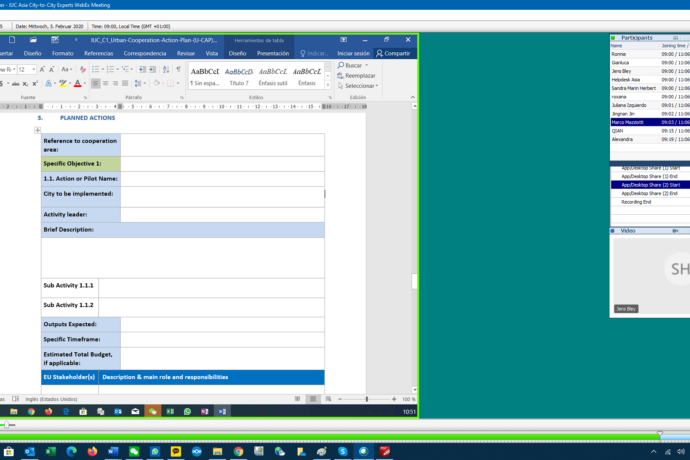Viewport: 690px width, 460px height.
Task: Select App/Desktop Share (2) Start event
Action: tap(648, 184)
